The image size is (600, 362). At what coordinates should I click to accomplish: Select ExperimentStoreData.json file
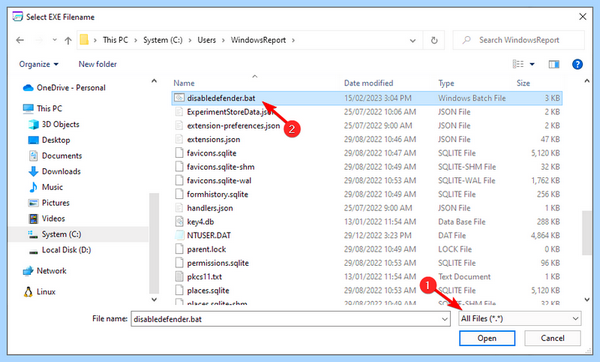point(367,112)
